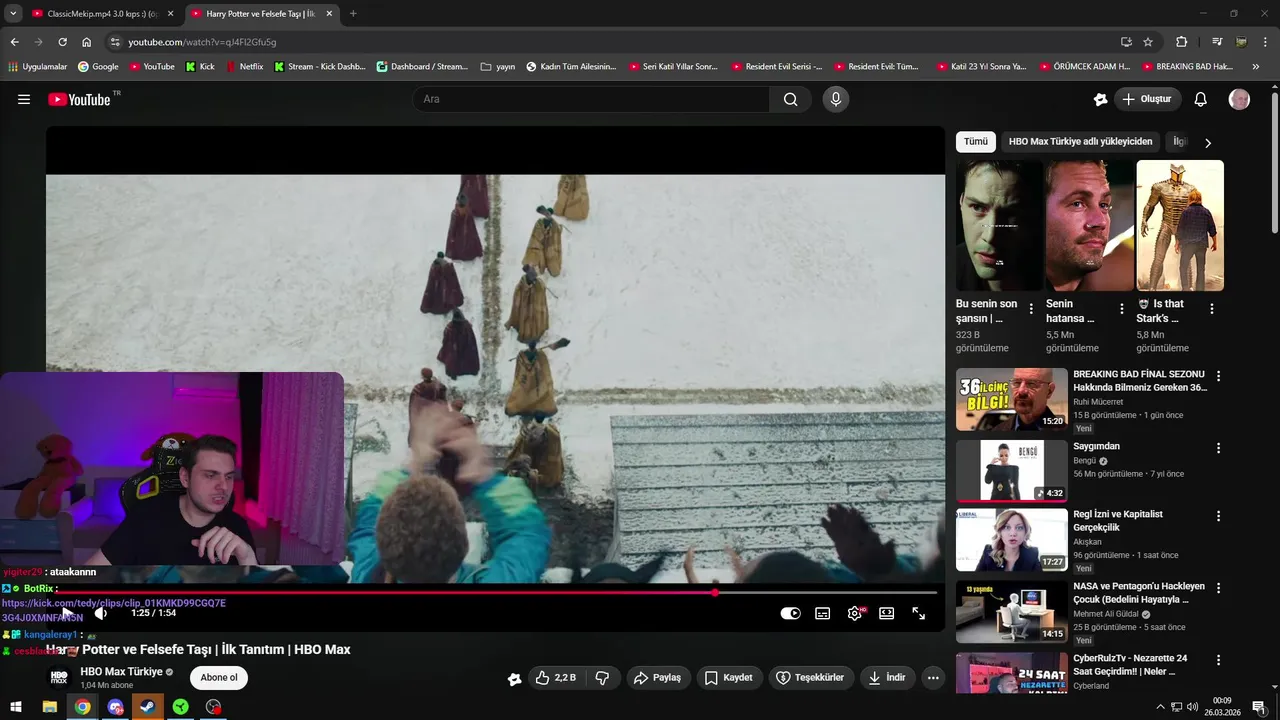This screenshot has height=720, width=1280.
Task: Open the HBO Max channel avatar
Action: (60, 677)
